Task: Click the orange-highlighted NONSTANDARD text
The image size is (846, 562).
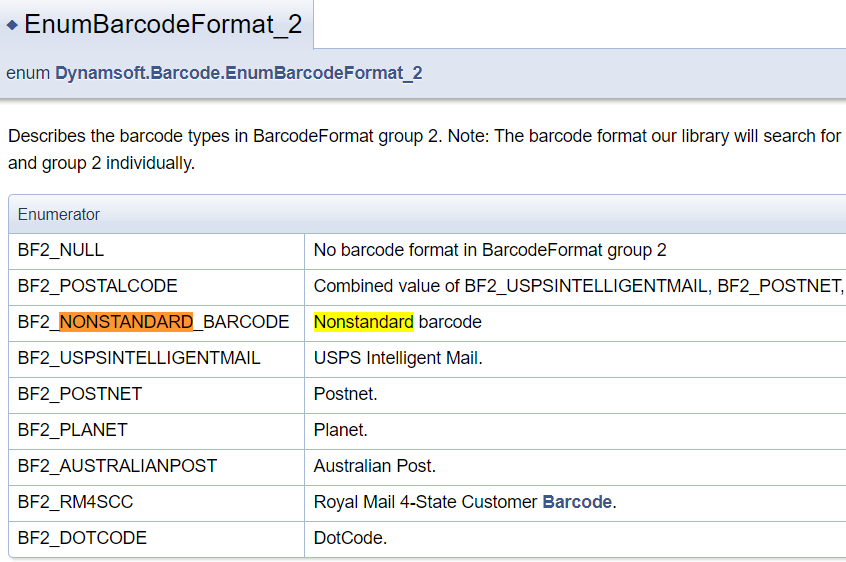Action: tap(125, 322)
